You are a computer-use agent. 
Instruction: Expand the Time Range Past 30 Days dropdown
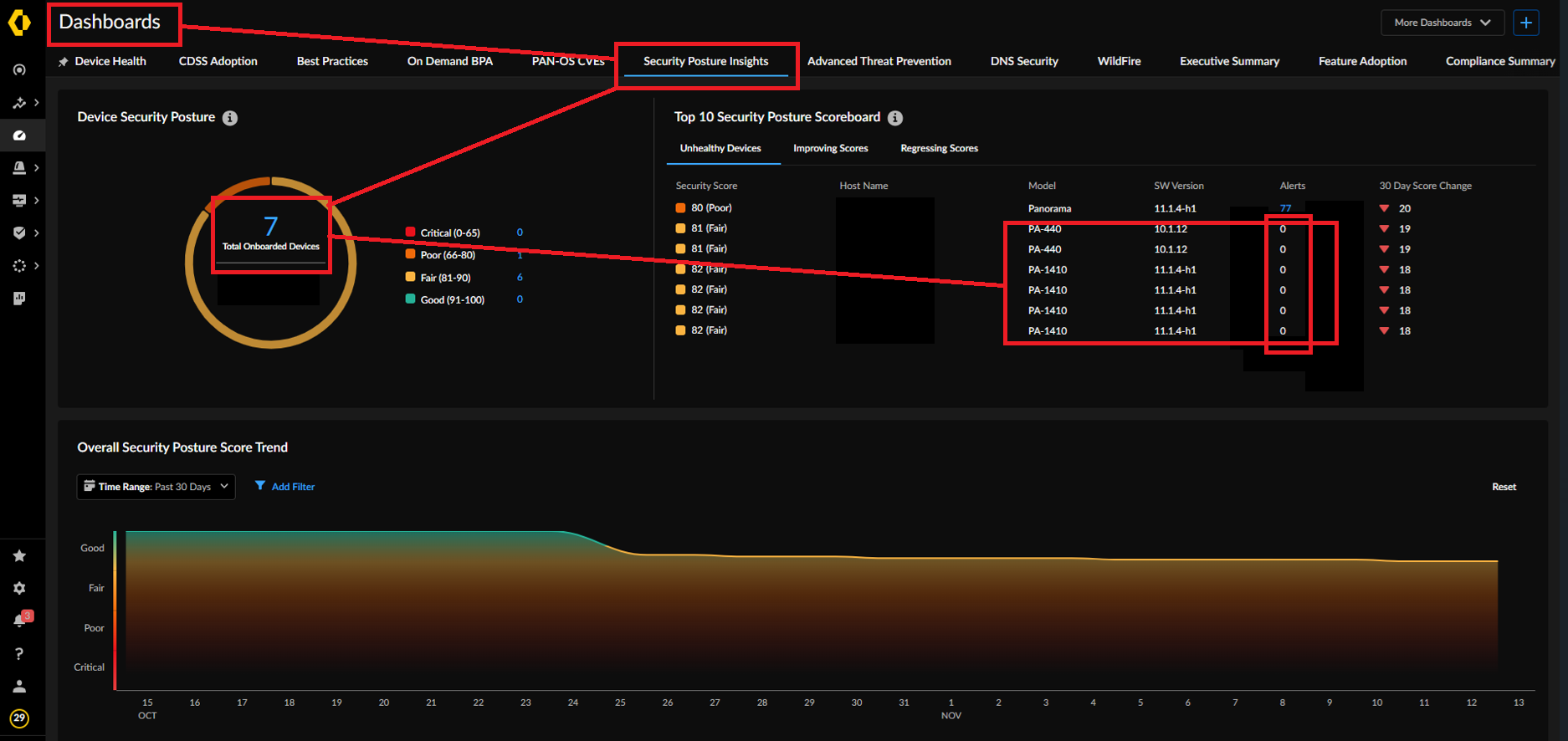156,487
